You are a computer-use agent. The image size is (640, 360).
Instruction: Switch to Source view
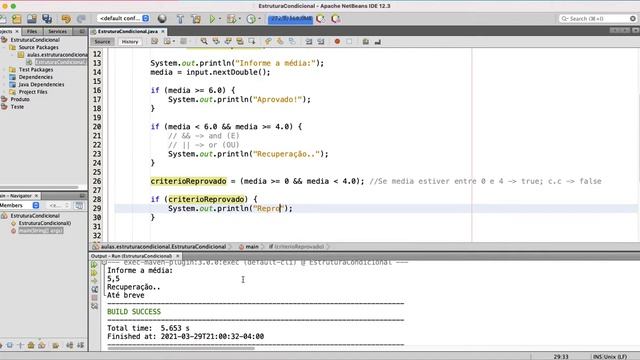point(102,42)
